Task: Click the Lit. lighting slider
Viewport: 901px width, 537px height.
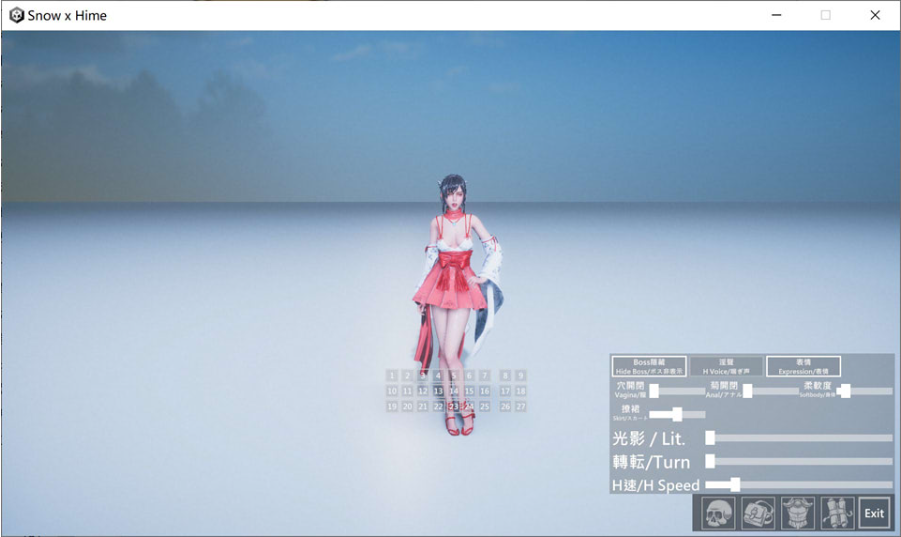Action: pyautogui.click(x=799, y=438)
